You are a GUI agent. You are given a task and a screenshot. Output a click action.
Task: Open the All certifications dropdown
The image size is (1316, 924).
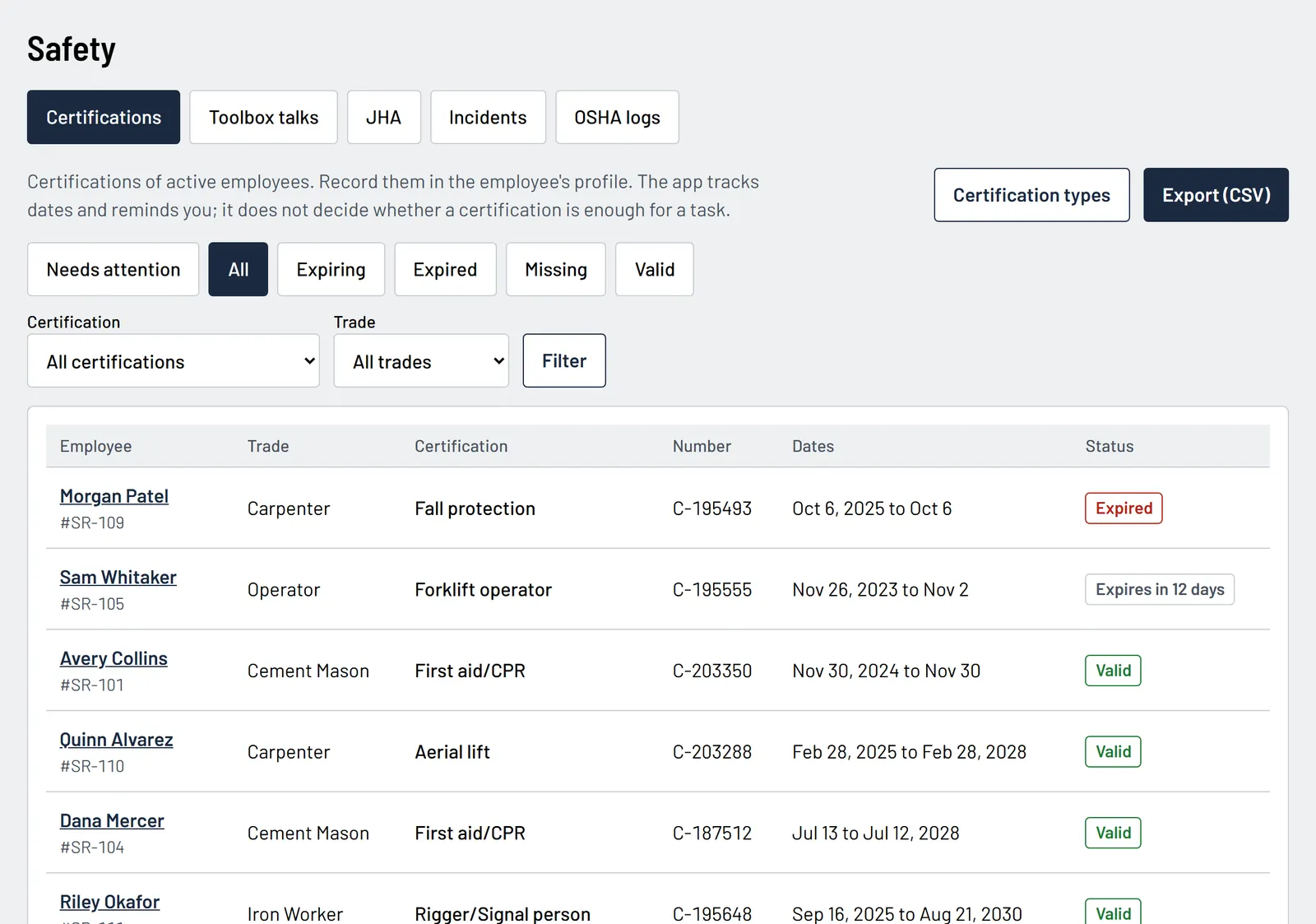(174, 360)
